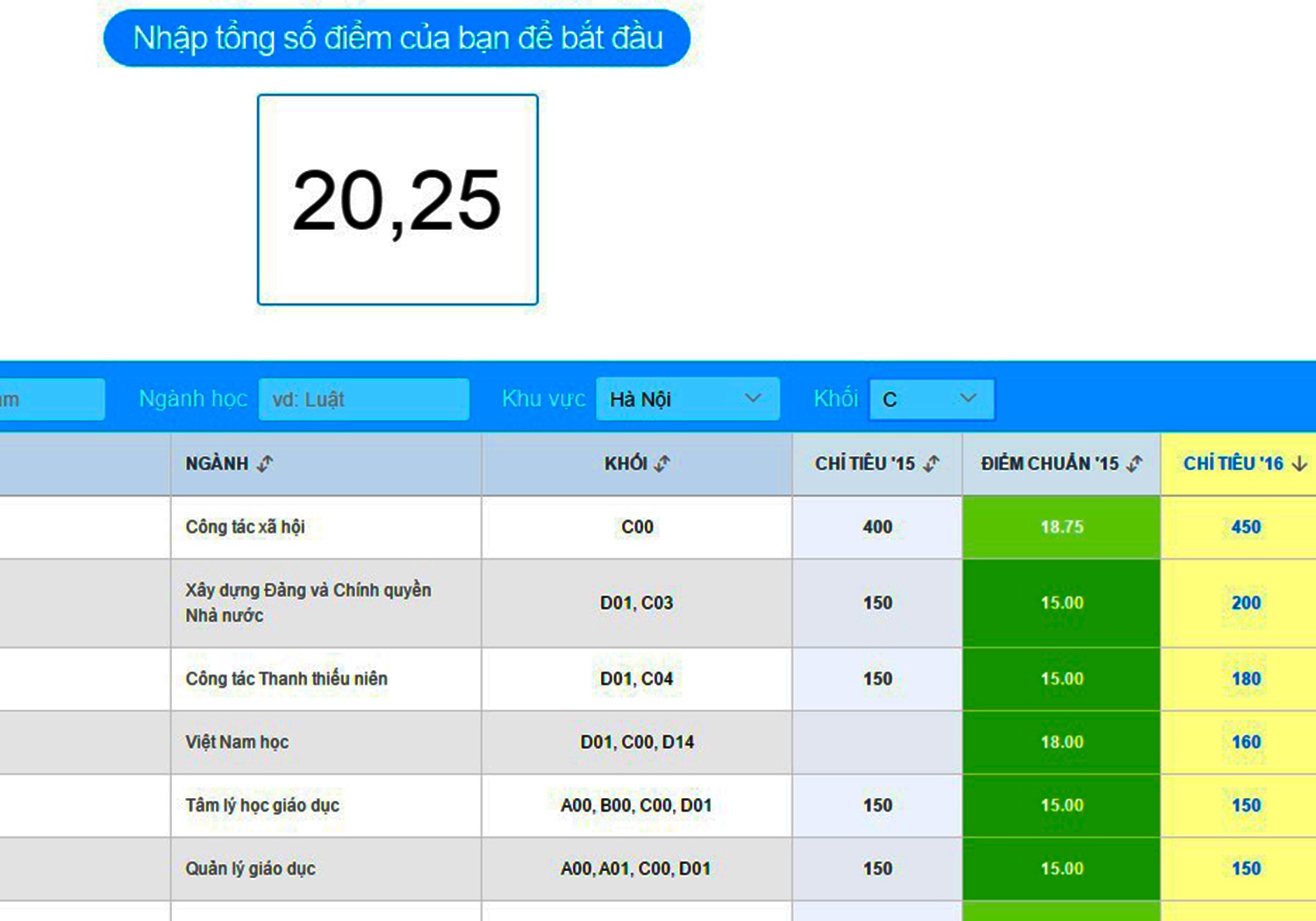Viewport: 1316px width, 921px height.
Task: Click the green 18.75 điểm chuẩn cell
Action: [x=1061, y=527]
